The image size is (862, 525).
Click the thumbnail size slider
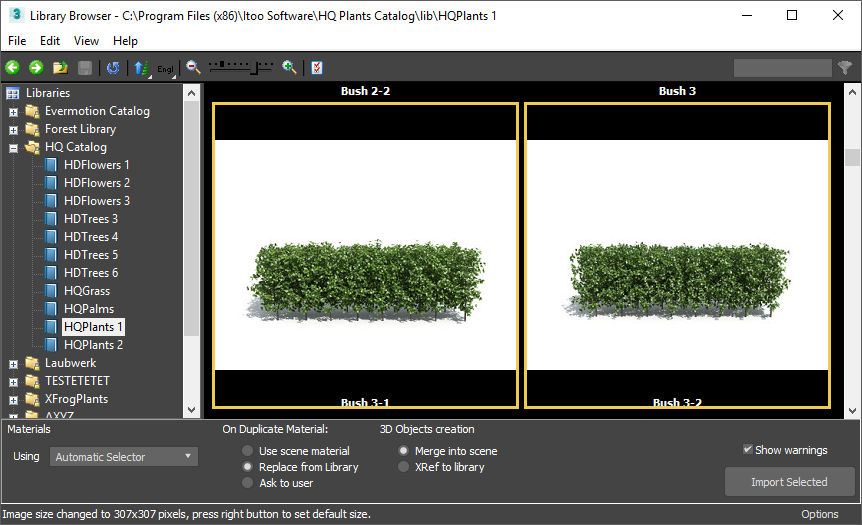[240, 67]
